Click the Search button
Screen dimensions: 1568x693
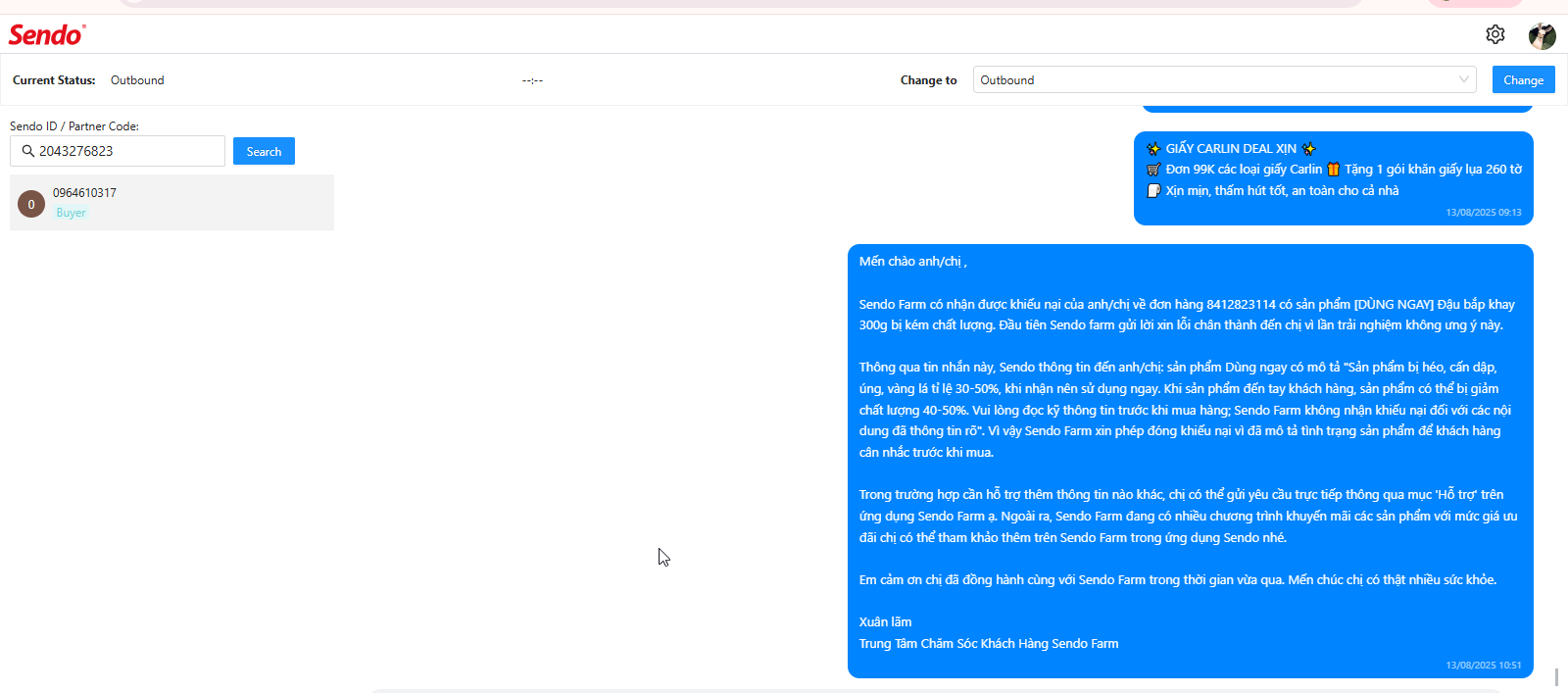pos(264,151)
